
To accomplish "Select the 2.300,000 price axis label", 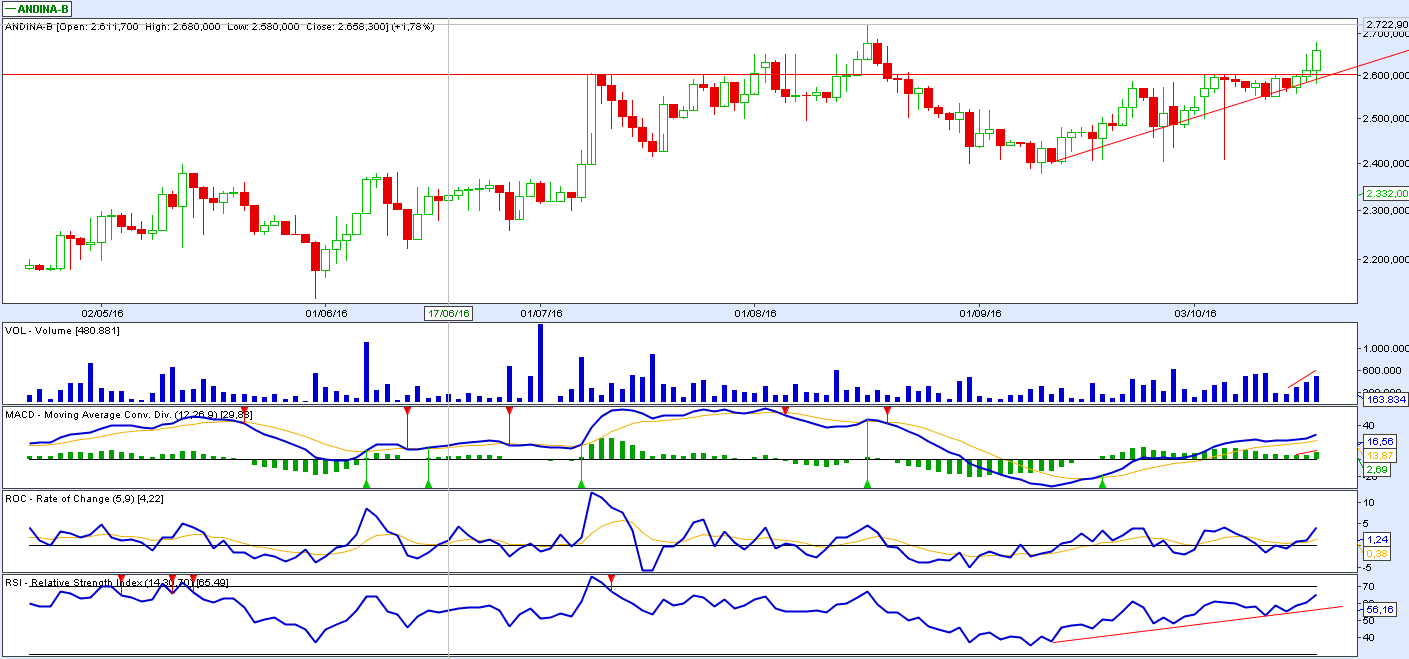I will 1386,212.
